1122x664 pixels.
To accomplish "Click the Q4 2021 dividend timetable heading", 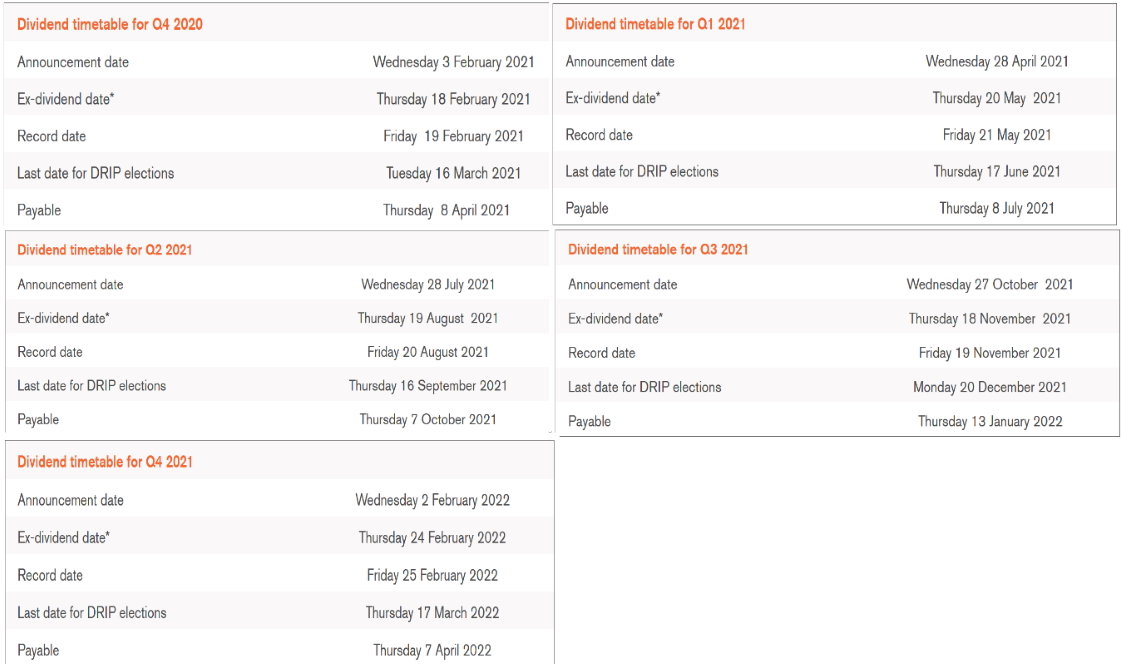I will [105, 462].
